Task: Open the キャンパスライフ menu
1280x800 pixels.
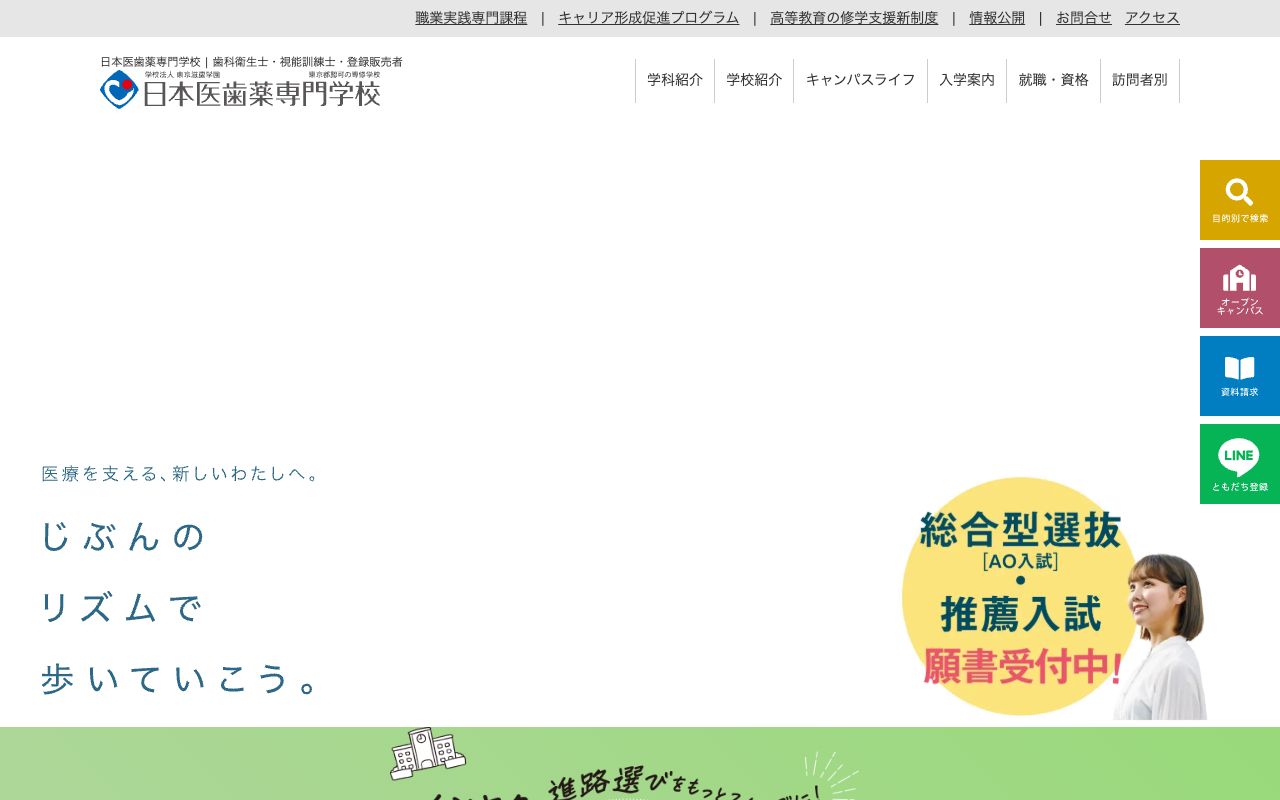Action: (860, 80)
